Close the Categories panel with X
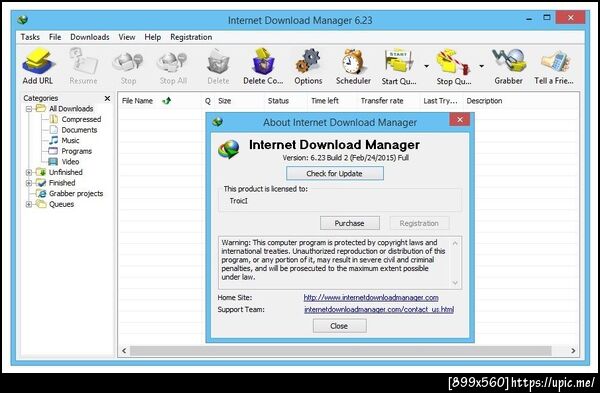This screenshot has width=600, height=393. point(108,98)
